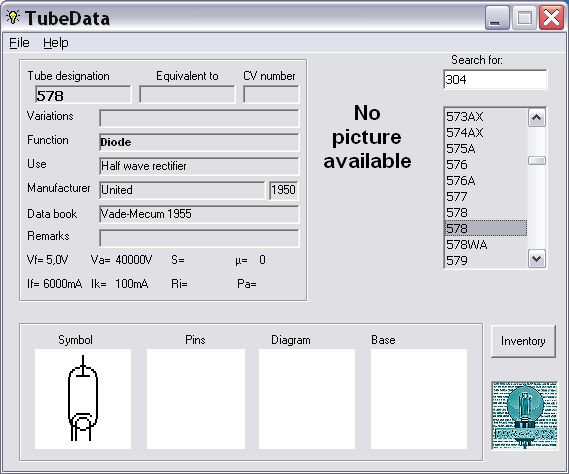569x474 pixels.
Task: Click the scroll down arrow in tube list
Action: click(537, 259)
